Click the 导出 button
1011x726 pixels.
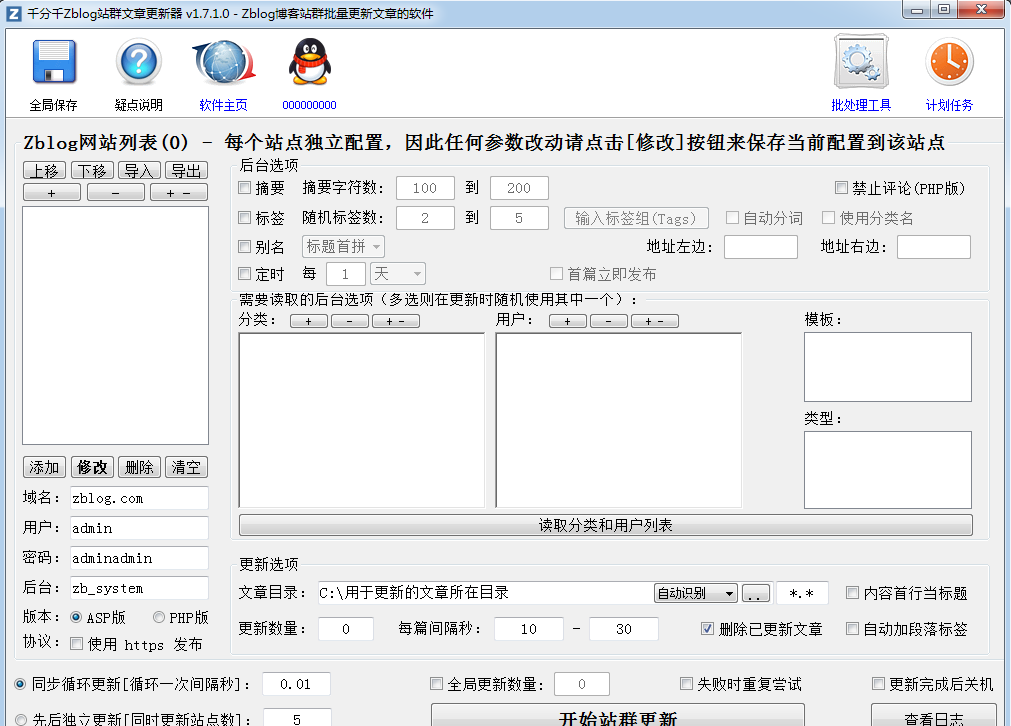click(x=186, y=171)
